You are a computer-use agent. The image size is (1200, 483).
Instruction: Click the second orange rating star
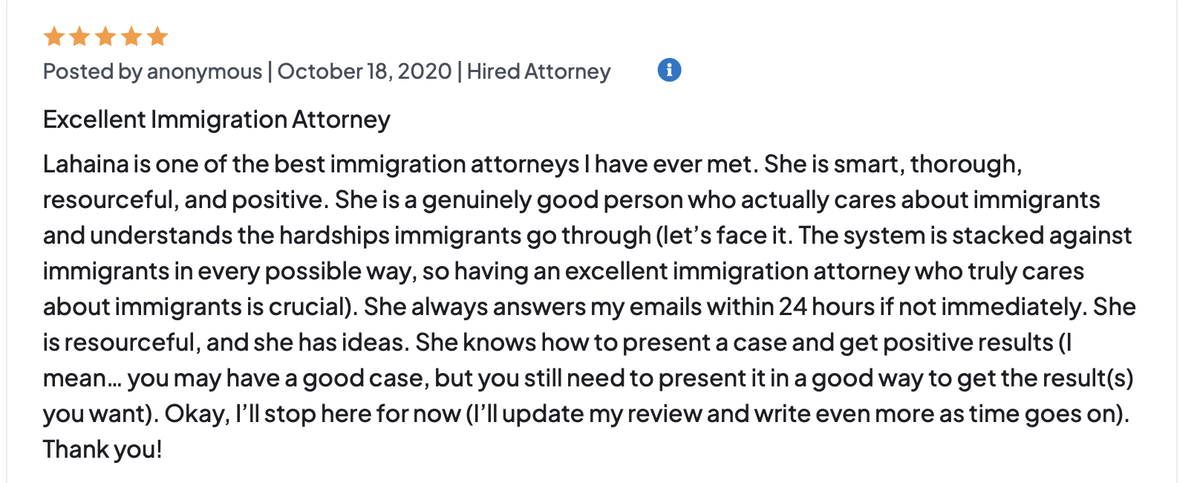80,37
